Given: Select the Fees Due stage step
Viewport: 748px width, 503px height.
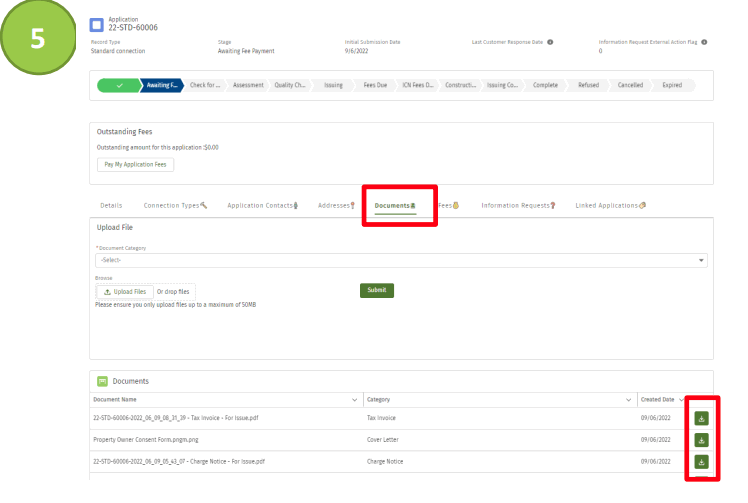Looking at the screenshot, I should click(375, 85).
